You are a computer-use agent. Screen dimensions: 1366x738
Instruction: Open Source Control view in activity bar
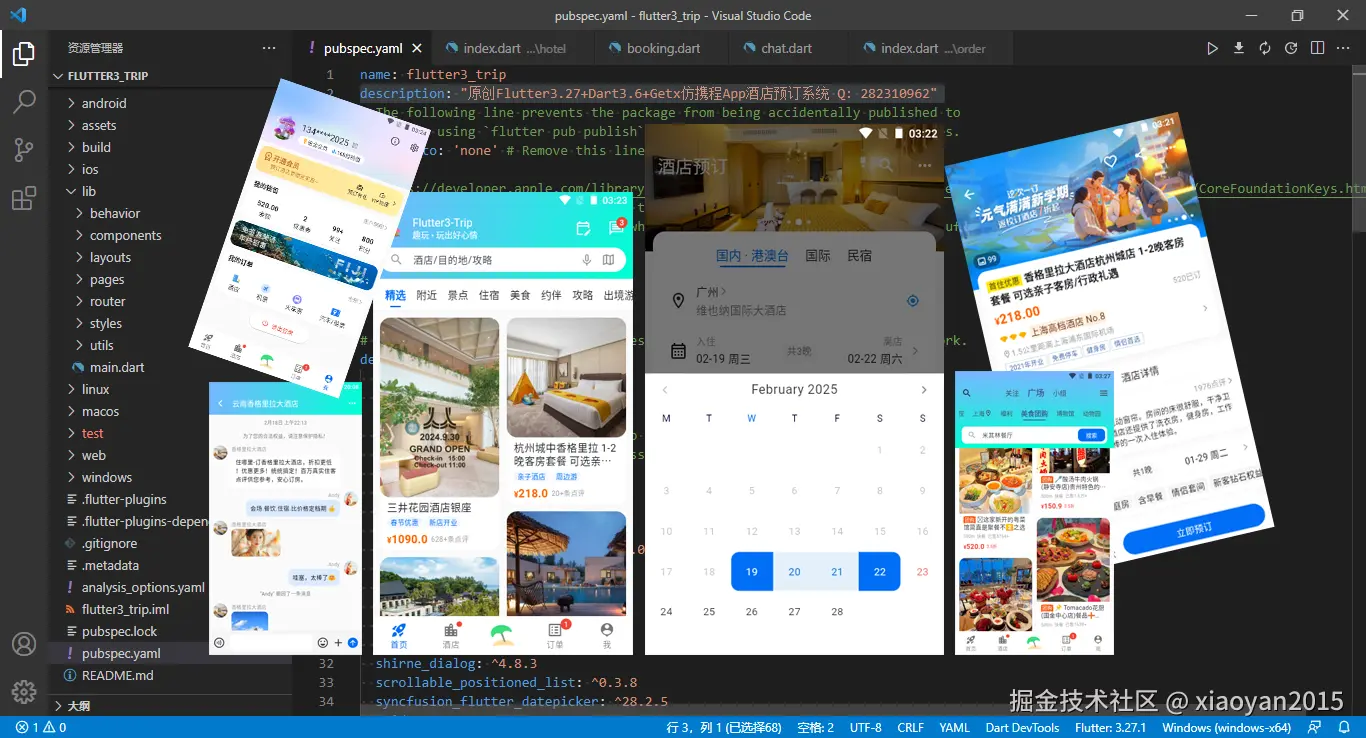point(24,150)
